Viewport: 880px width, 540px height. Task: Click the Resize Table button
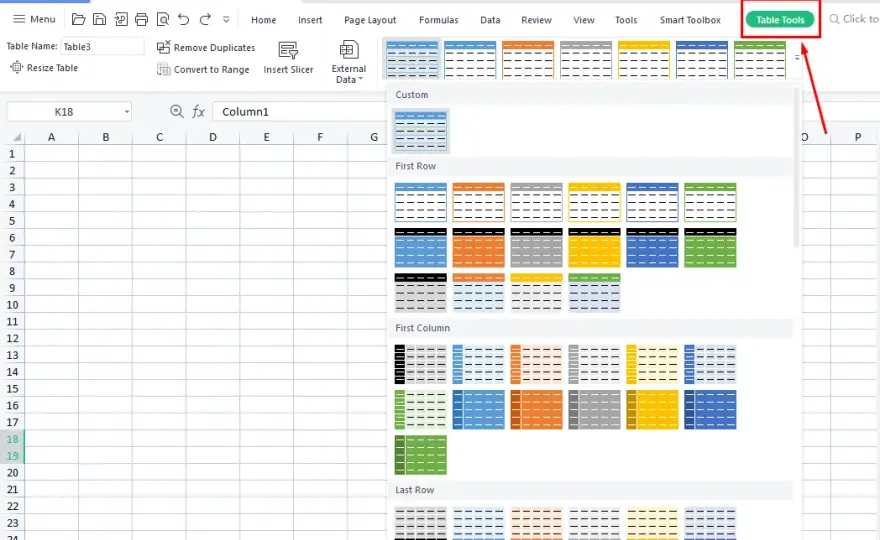pos(44,67)
